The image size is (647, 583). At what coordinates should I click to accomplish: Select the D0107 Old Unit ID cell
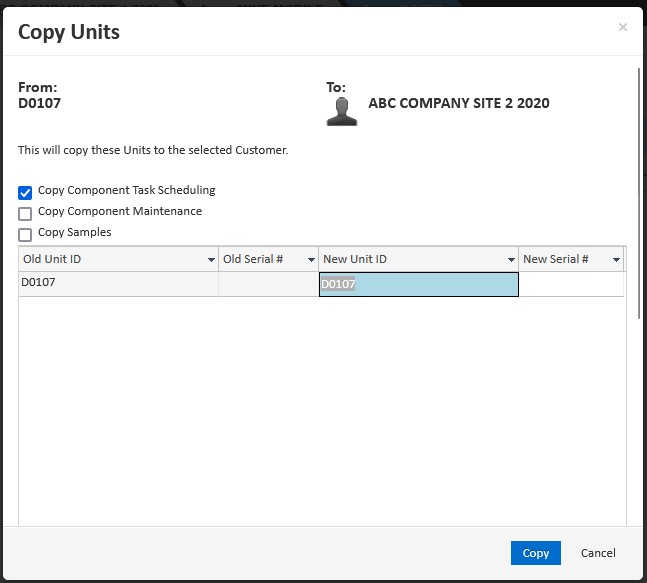click(x=118, y=284)
